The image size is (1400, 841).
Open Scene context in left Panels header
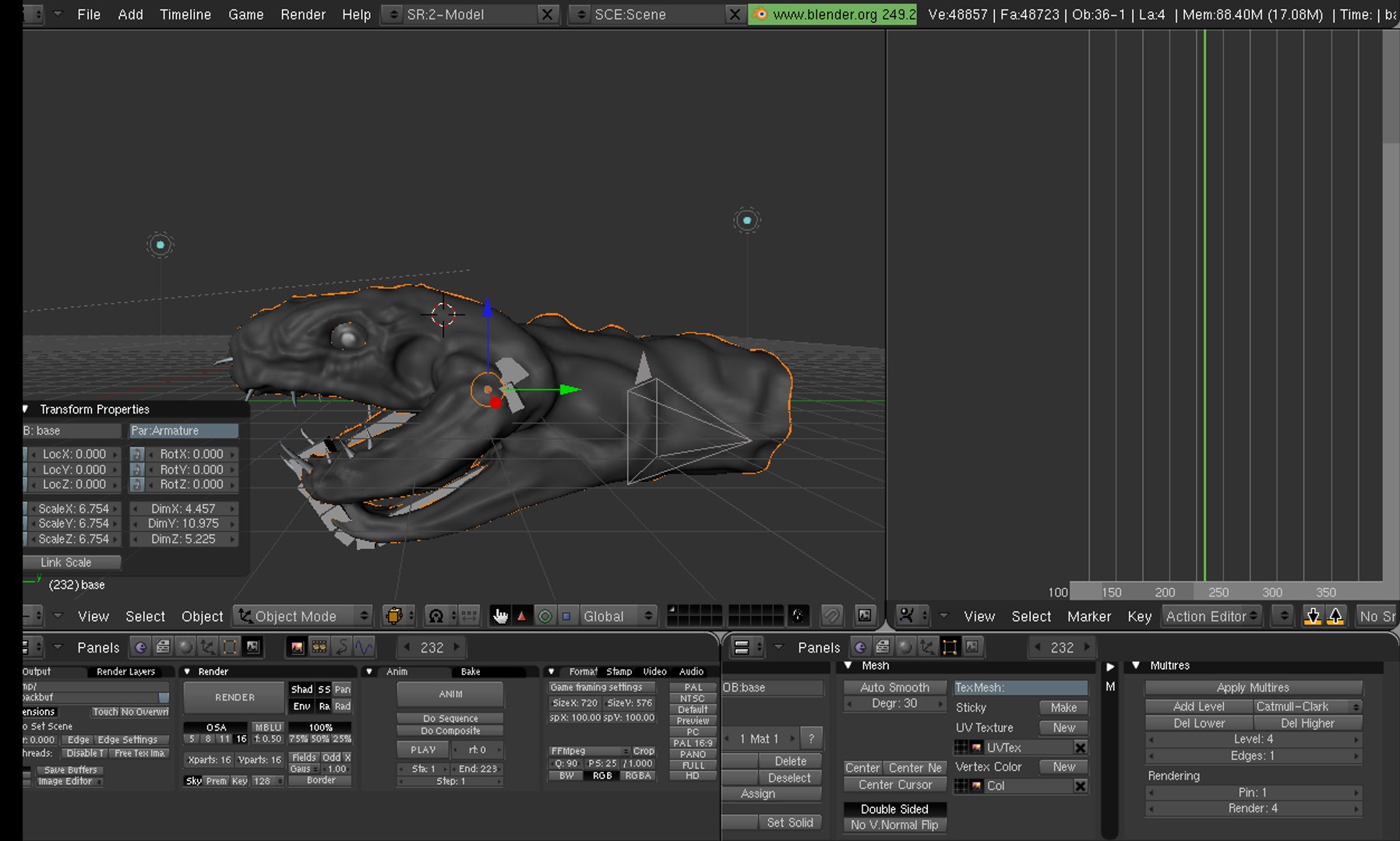252,647
